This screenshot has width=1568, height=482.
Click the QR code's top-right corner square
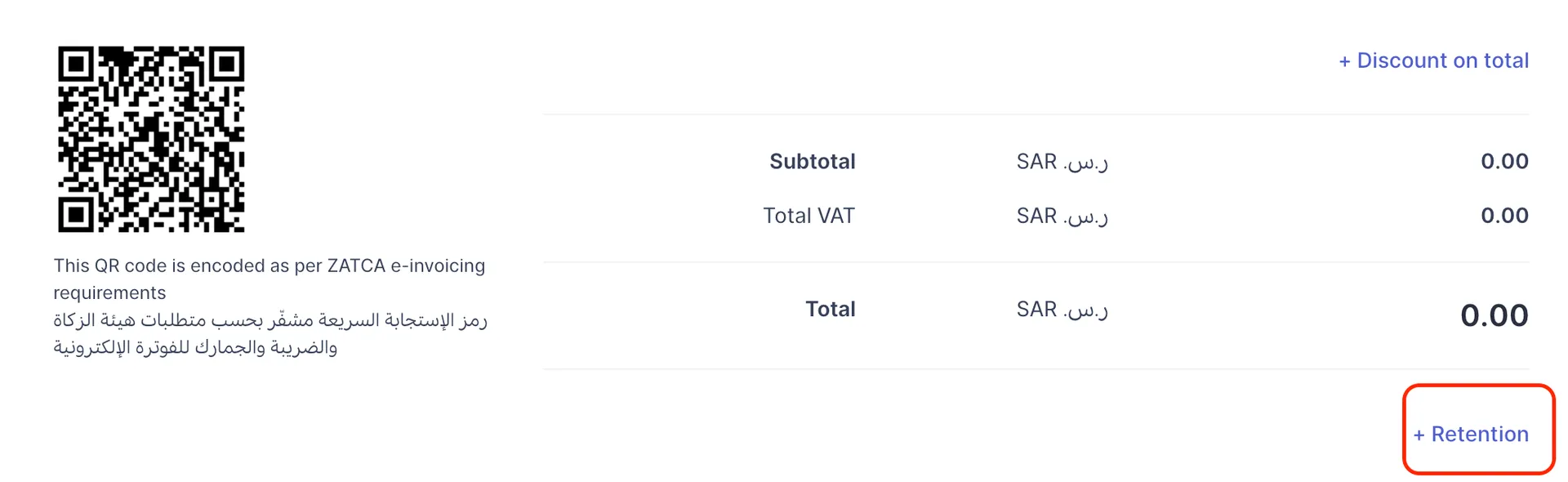(226, 64)
